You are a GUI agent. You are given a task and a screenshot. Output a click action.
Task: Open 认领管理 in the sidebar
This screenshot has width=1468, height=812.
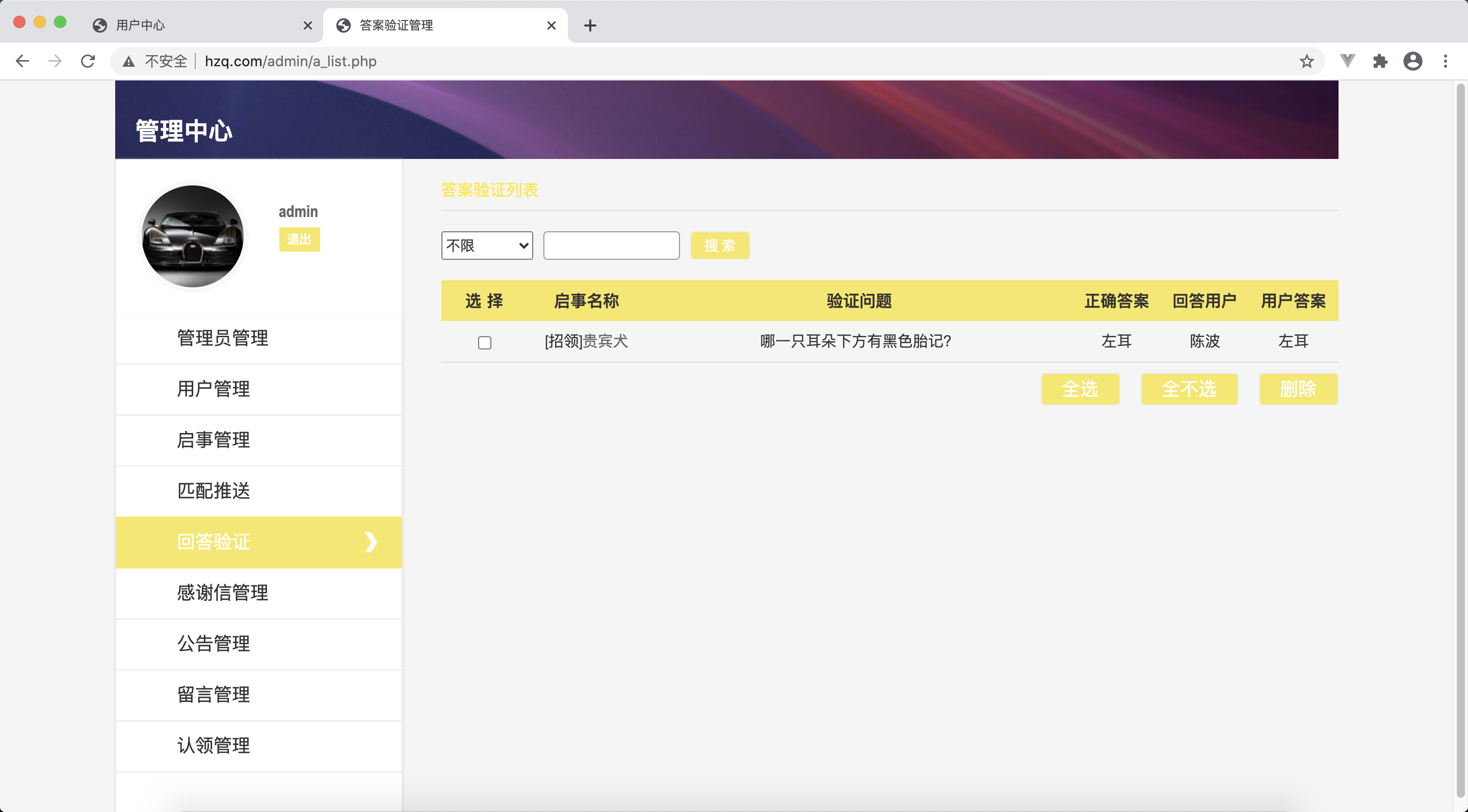(259, 745)
